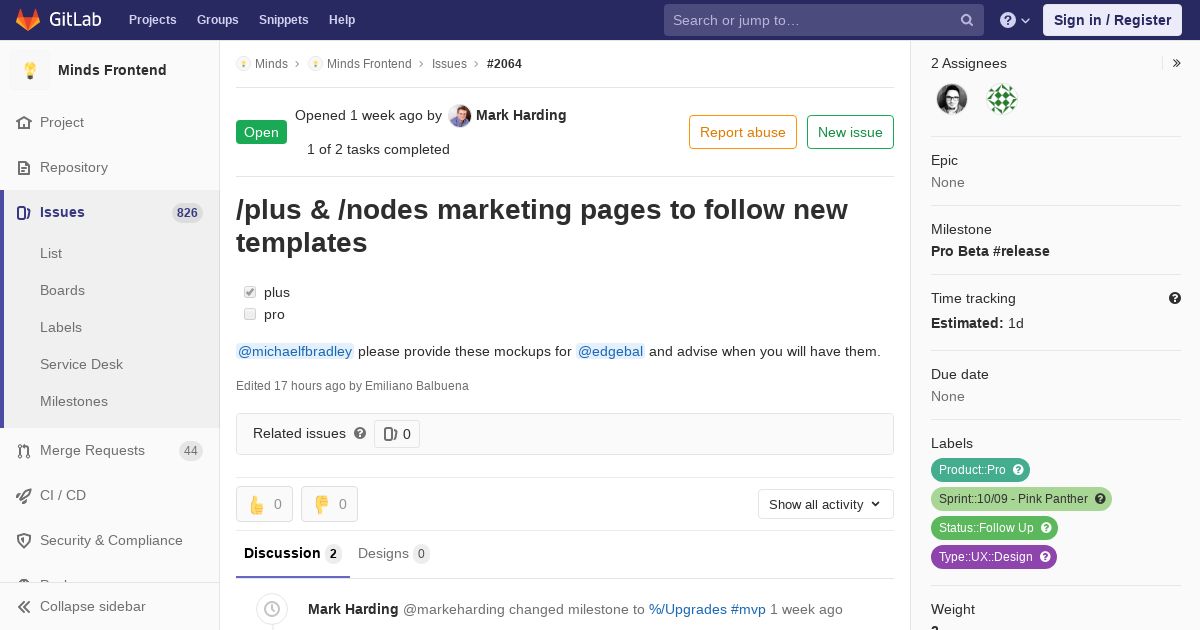Click the search magnifier icon
The image size is (1200, 630).
coord(967,20)
